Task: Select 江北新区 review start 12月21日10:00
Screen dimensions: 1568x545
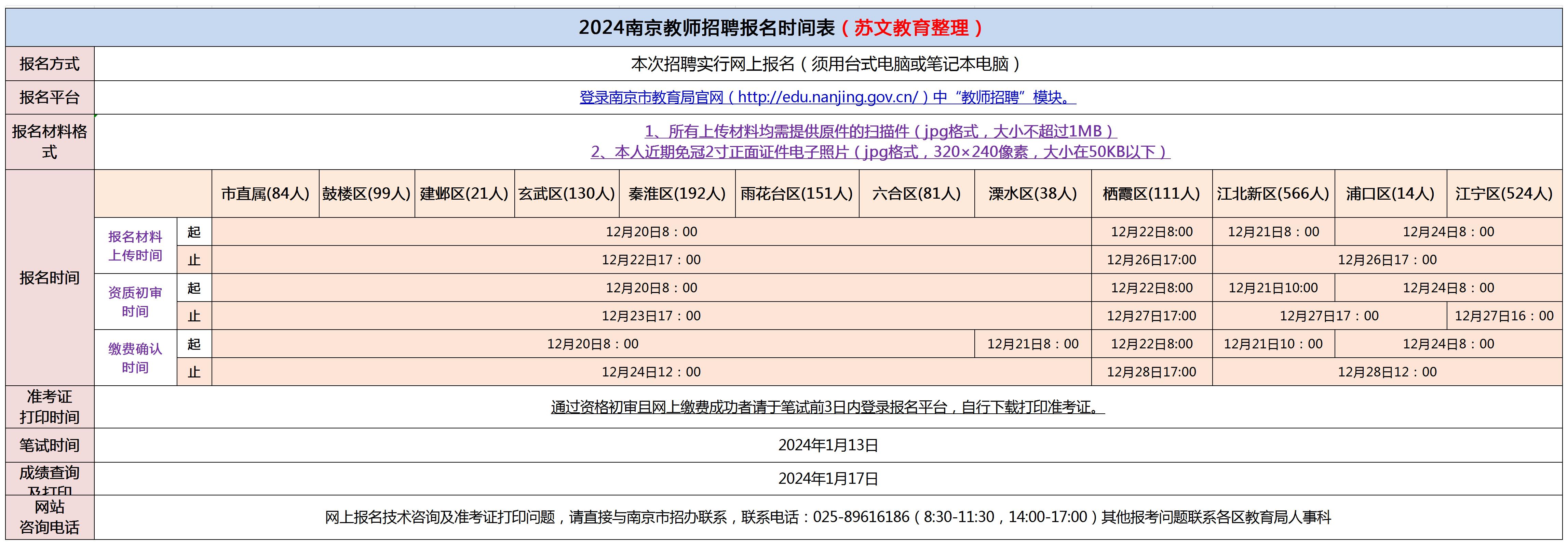Action: click(x=1273, y=288)
